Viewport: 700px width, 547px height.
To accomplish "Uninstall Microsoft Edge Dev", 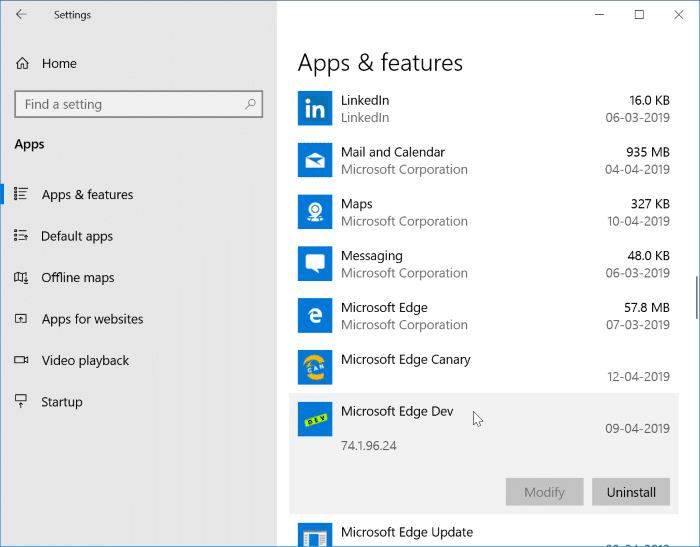I will (631, 492).
